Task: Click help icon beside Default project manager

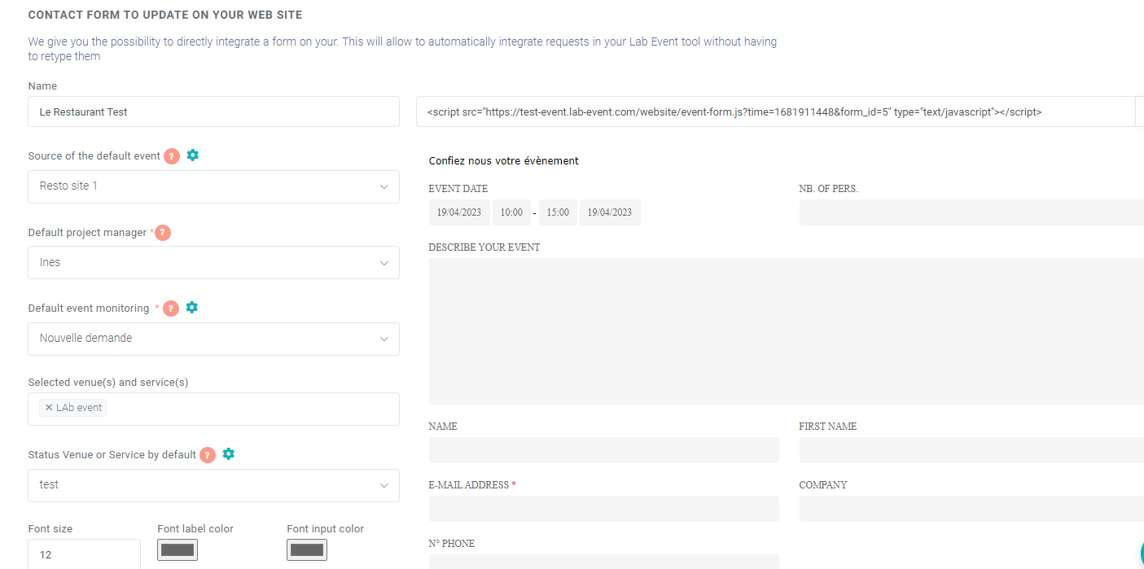Action: [163, 233]
